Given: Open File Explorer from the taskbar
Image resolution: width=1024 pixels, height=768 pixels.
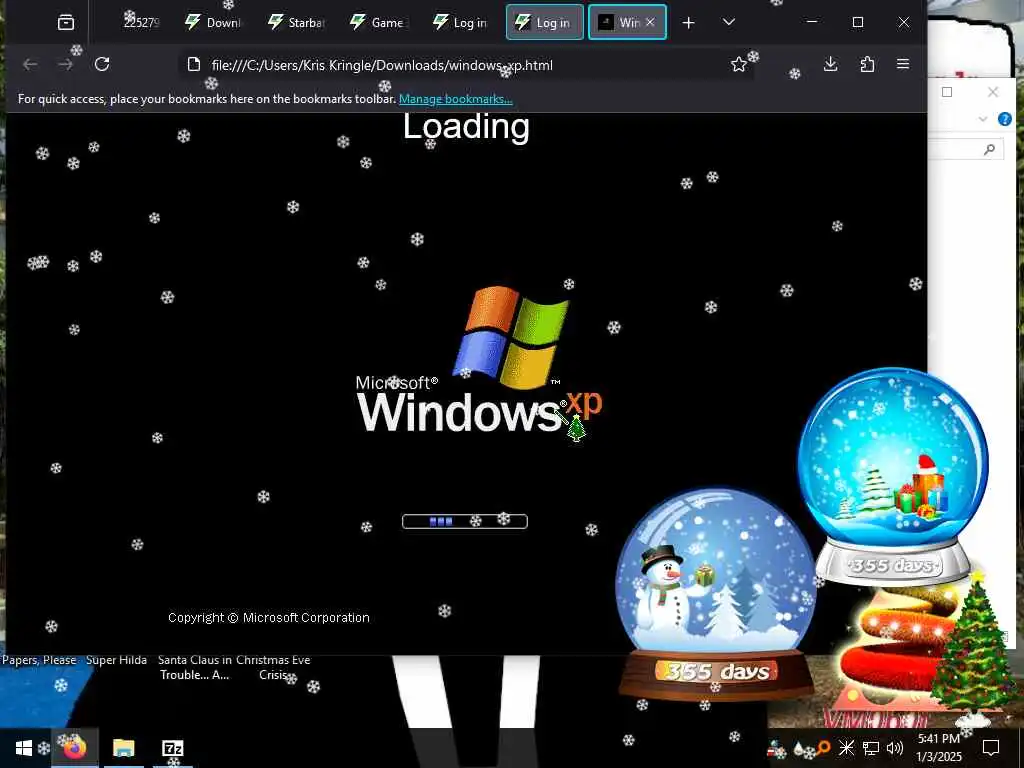Looking at the screenshot, I should (x=123, y=748).
